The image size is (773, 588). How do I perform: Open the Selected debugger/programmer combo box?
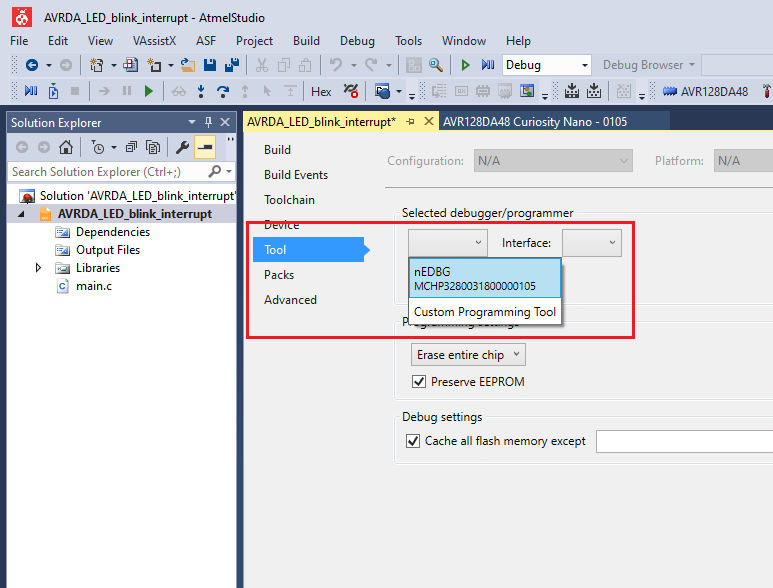448,243
